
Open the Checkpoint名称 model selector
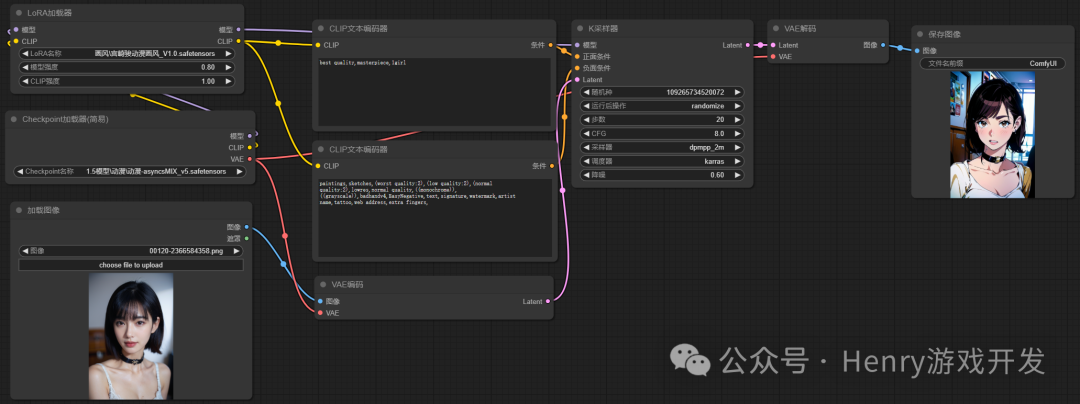pyautogui.click(x=129, y=171)
